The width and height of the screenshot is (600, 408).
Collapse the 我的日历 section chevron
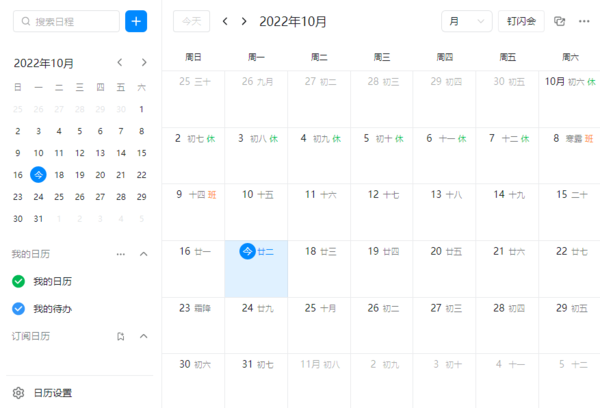pos(143,254)
